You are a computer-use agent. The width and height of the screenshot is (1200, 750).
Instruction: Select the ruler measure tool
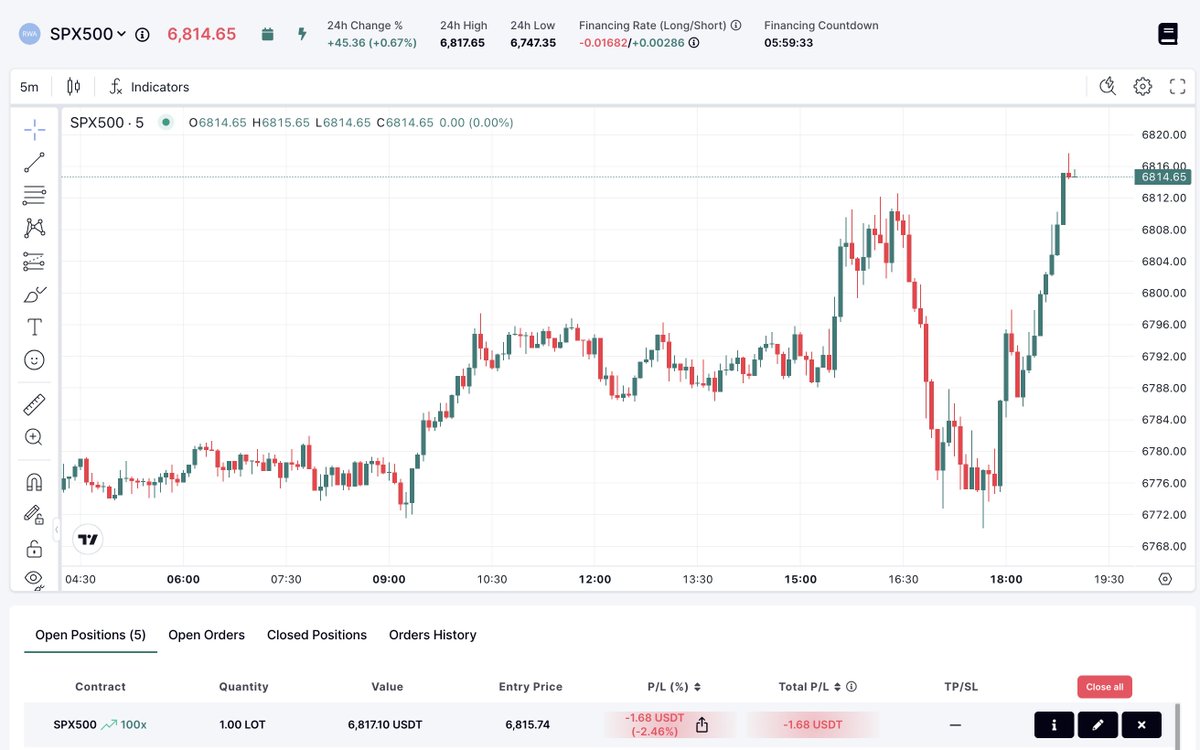click(34, 405)
